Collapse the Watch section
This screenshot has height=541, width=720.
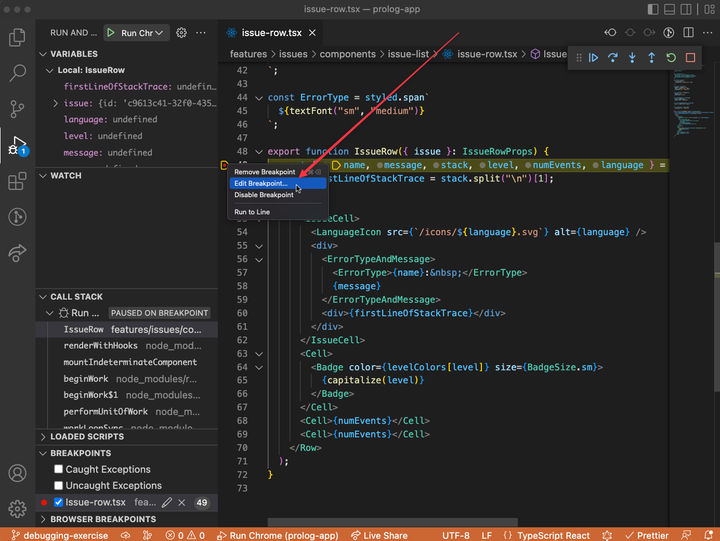(66, 176)
